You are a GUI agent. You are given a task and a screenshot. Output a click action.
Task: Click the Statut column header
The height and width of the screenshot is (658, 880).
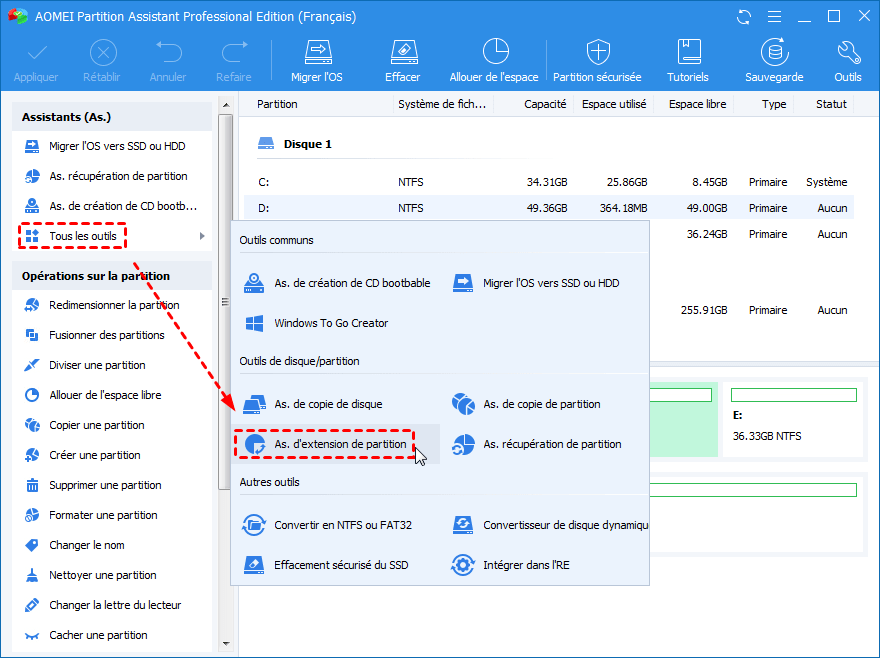[x=831, y=104]
